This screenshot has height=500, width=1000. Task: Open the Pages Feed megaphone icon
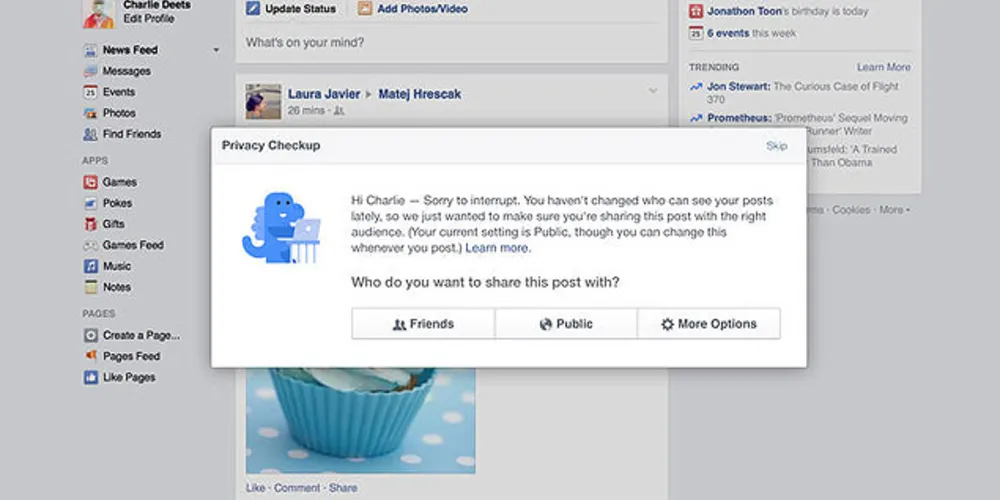click(x=91, y=356)
